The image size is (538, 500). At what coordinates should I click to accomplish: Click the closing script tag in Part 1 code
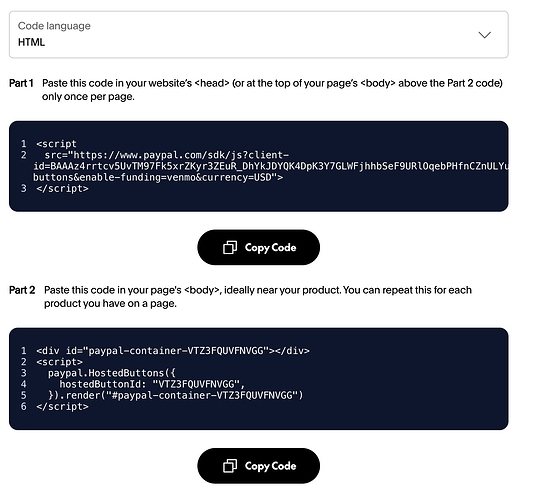pos(62,188)
